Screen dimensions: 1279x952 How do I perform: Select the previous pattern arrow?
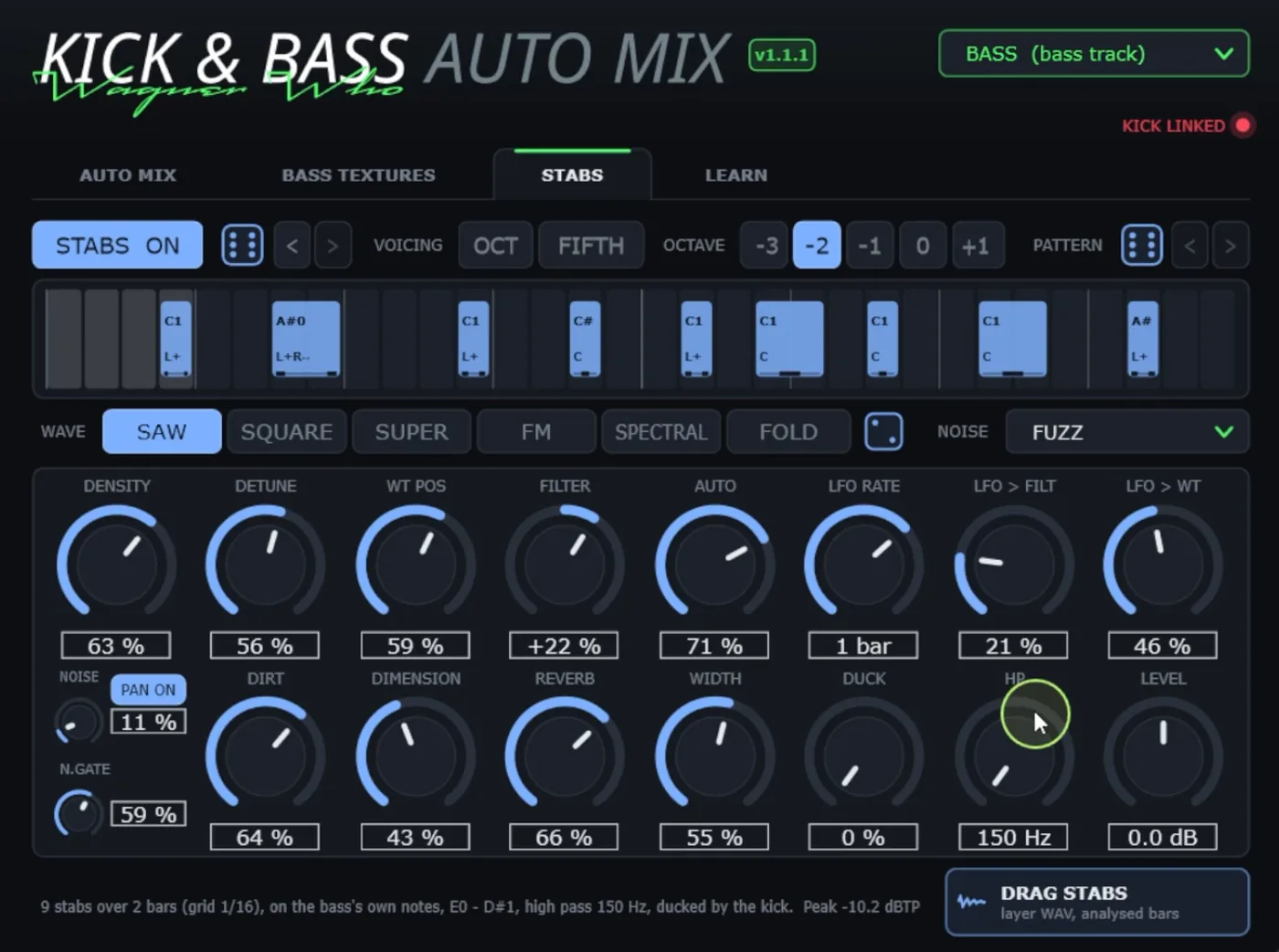pyautogui.click(x=1189, y=246)
